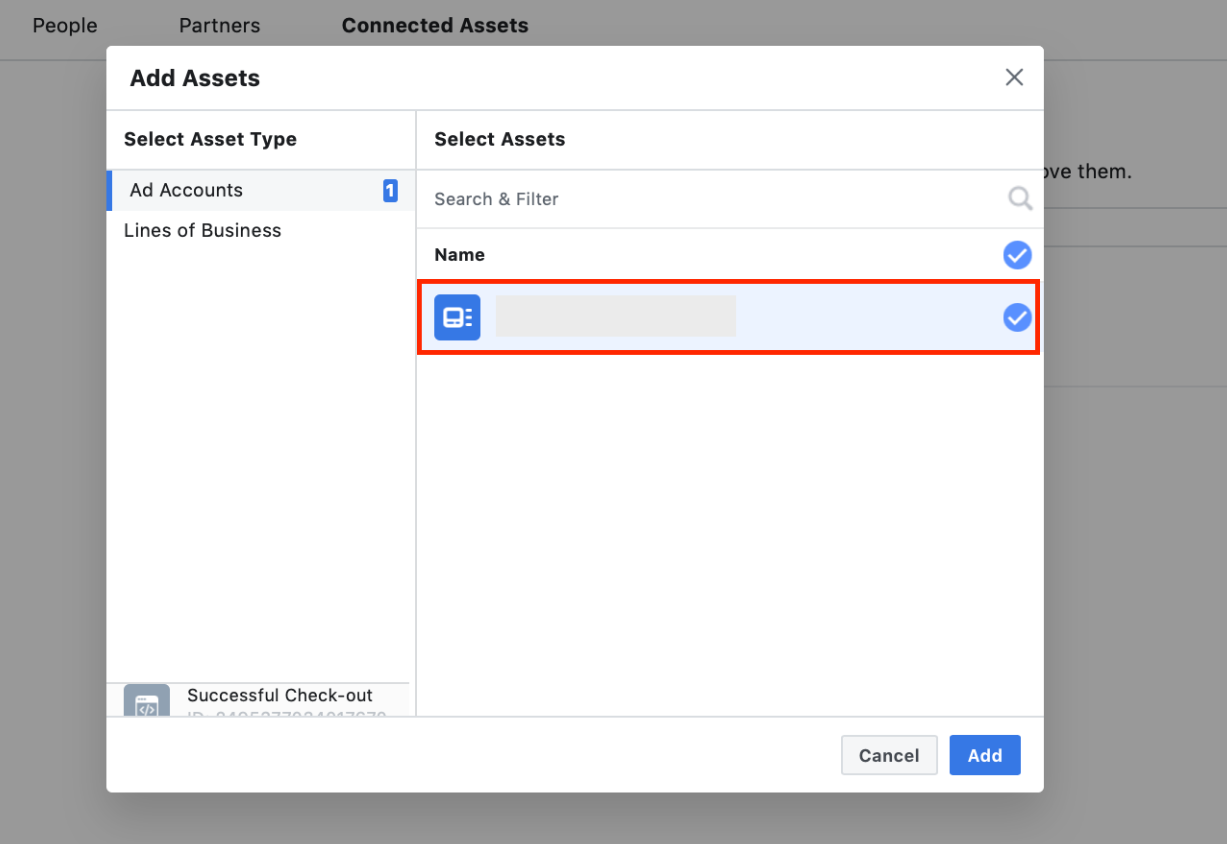The width and height of the screenshot is (1227, 844).
Task: Click the Add Assets dialog title
Action: (x=195, y=78)
